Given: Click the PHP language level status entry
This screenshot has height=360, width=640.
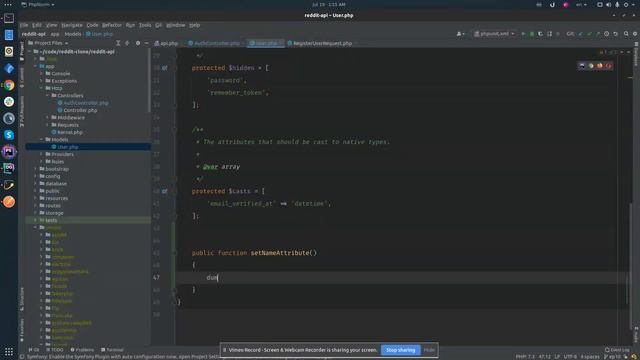Looking at the screenshot, I should pos(525,357).
